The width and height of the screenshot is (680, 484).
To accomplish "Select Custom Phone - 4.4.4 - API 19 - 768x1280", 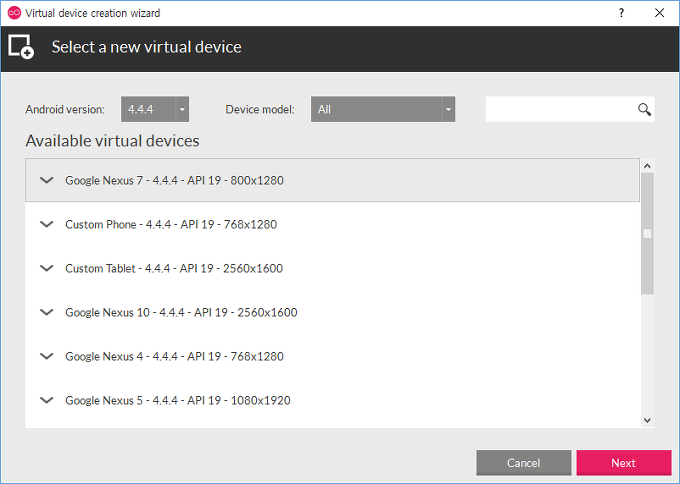I will (332, 224).
